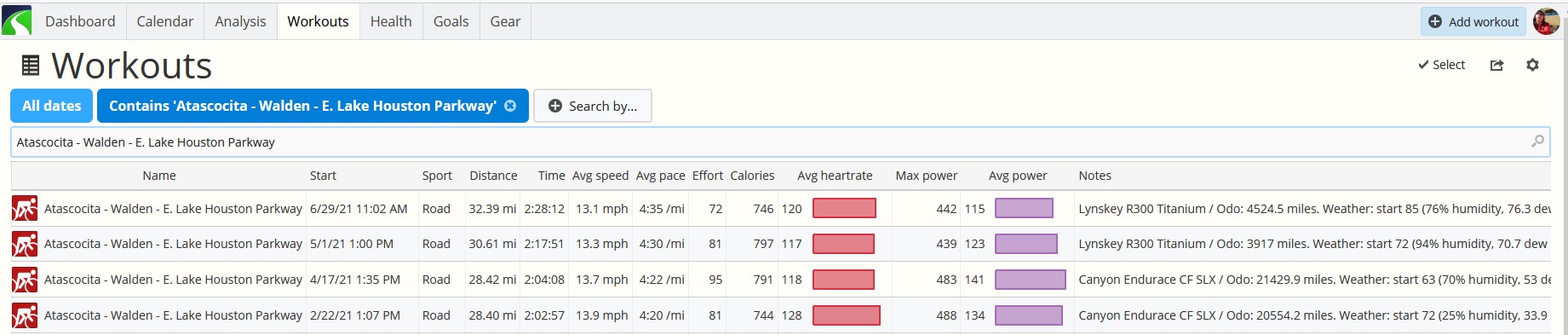Switch to the Analysis tab
The image size is (1568, 335).
(240, 21)
